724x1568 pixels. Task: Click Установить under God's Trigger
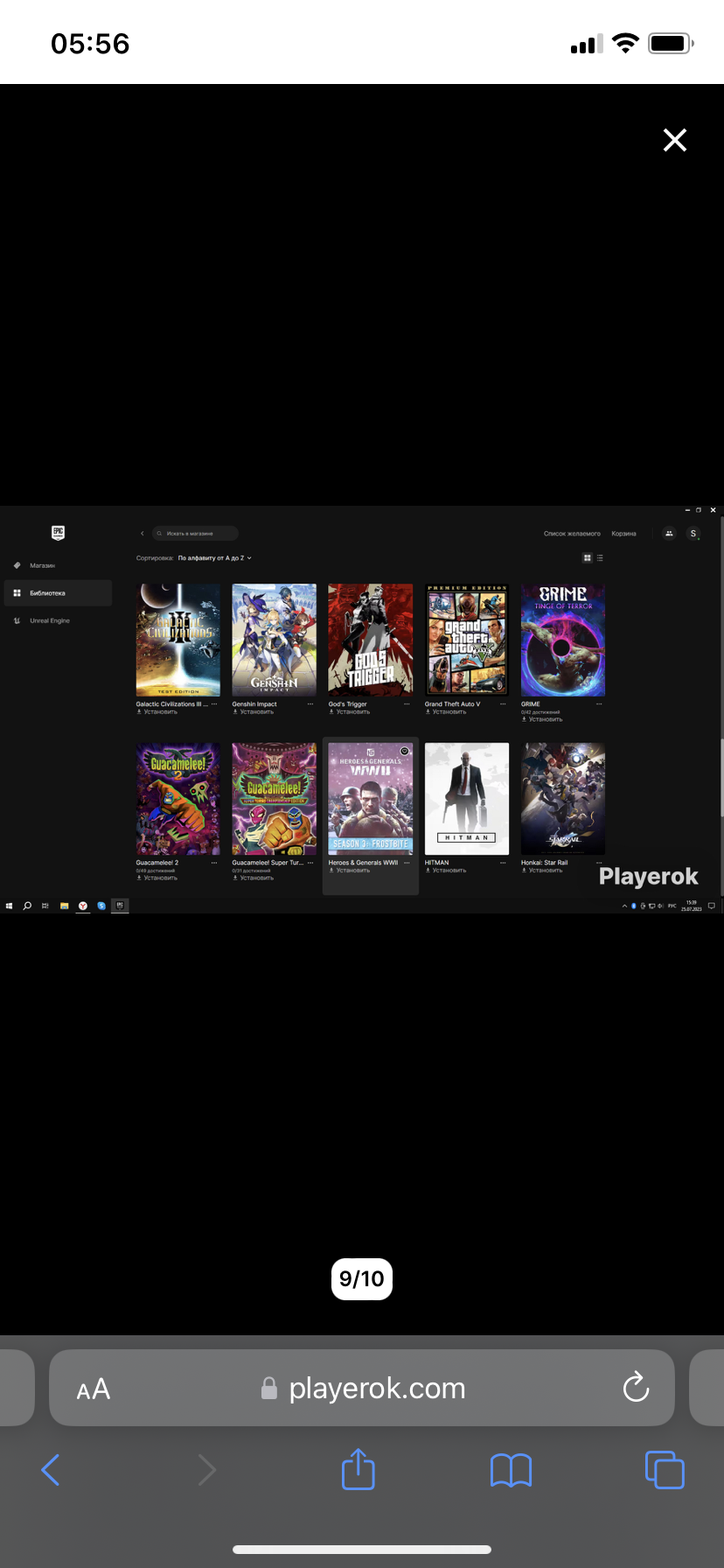350,711
